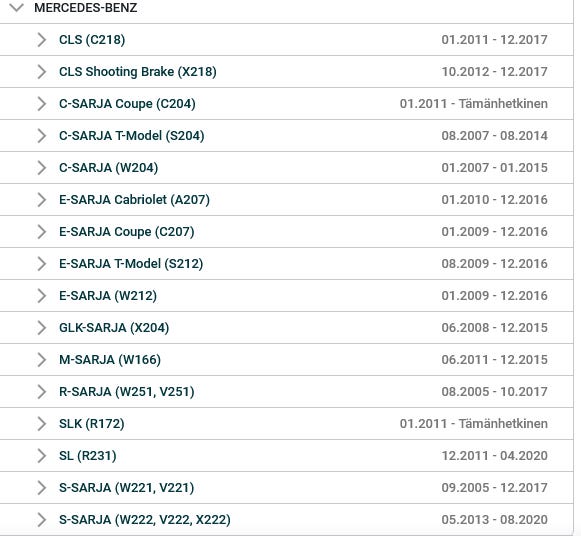Image resolution: width=581 pixels, height=536 pixels.
Task: Open GLK-SARJA (X204) model entry
Action: 114,328
